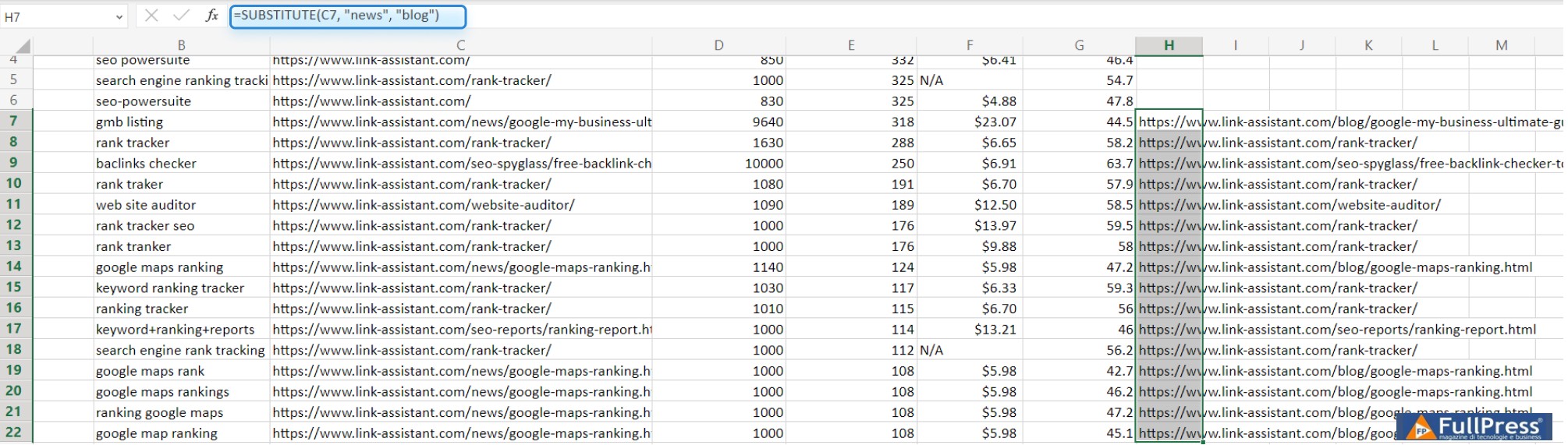1568x445 pixels.
Task: Click the Name Box showing H7
Action: (55, 16)
